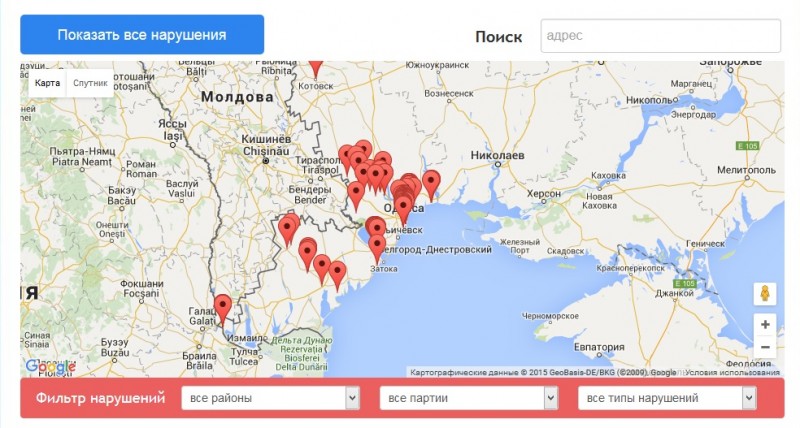Open the все районы dropdown
800x428 pixels.
click(x=270, y=399)
